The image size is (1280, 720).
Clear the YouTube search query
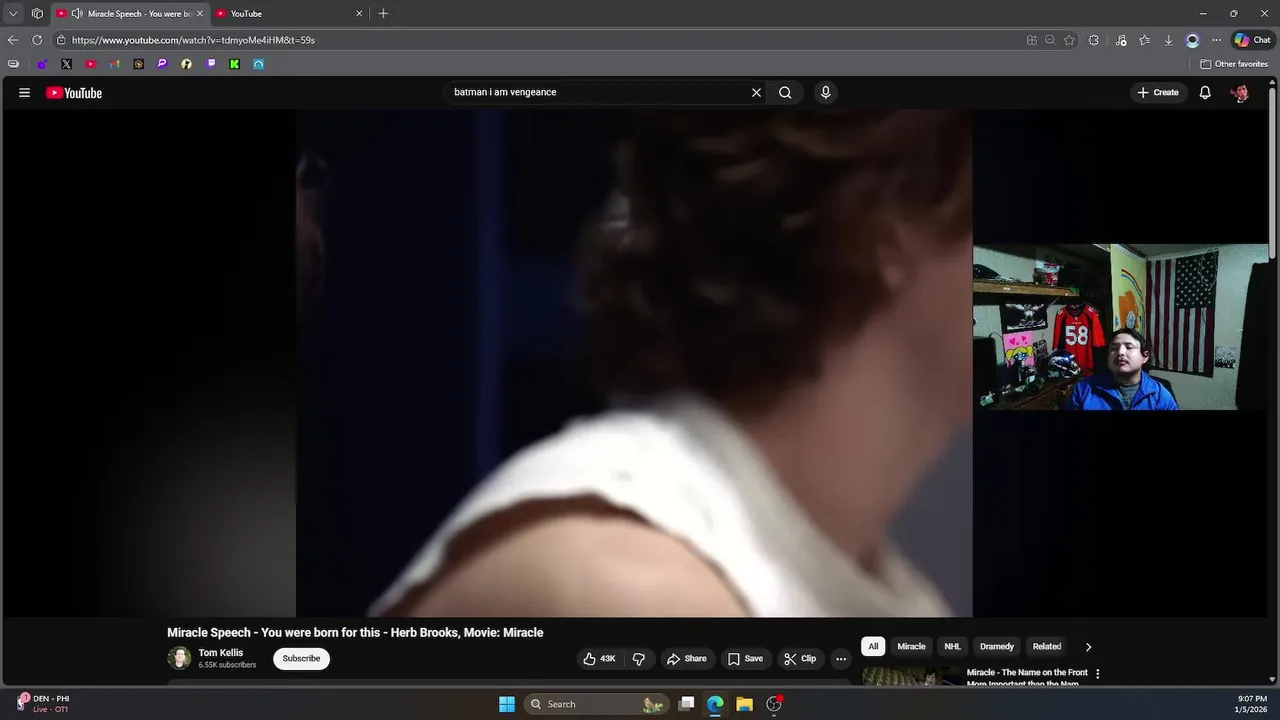click(x=756, y=92)
